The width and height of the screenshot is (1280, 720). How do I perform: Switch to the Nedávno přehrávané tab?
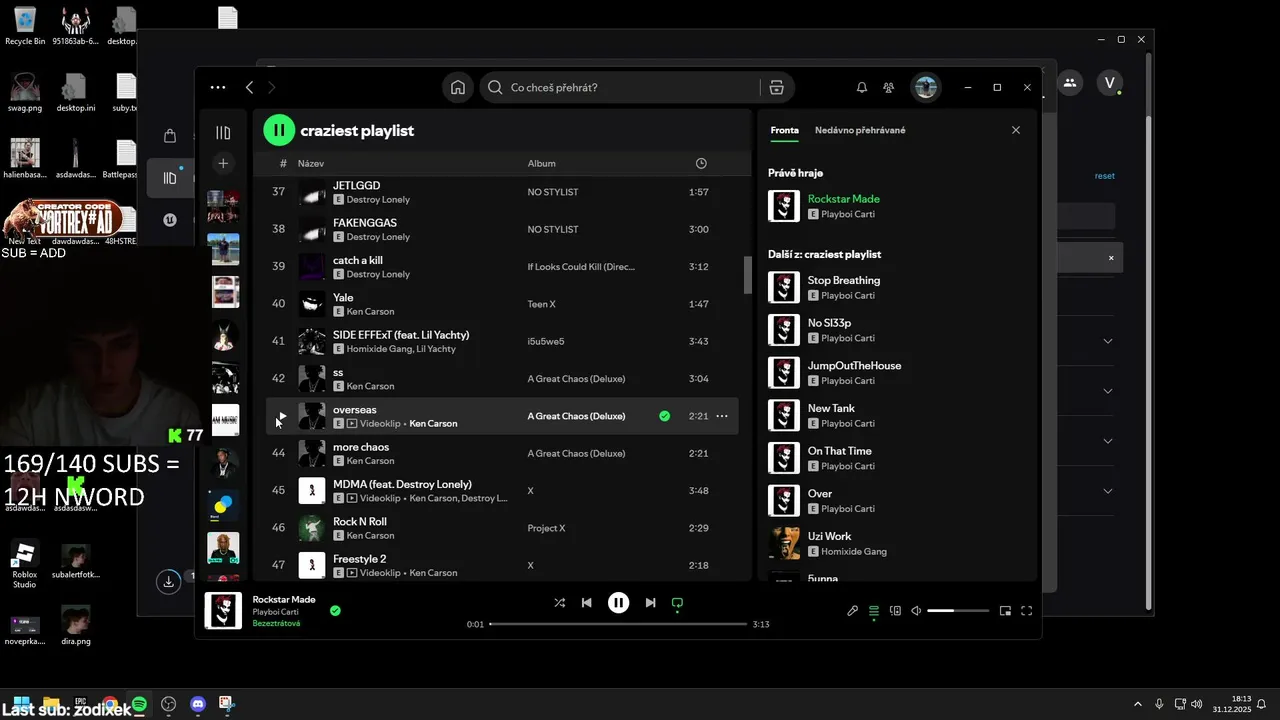click(860, 130)
